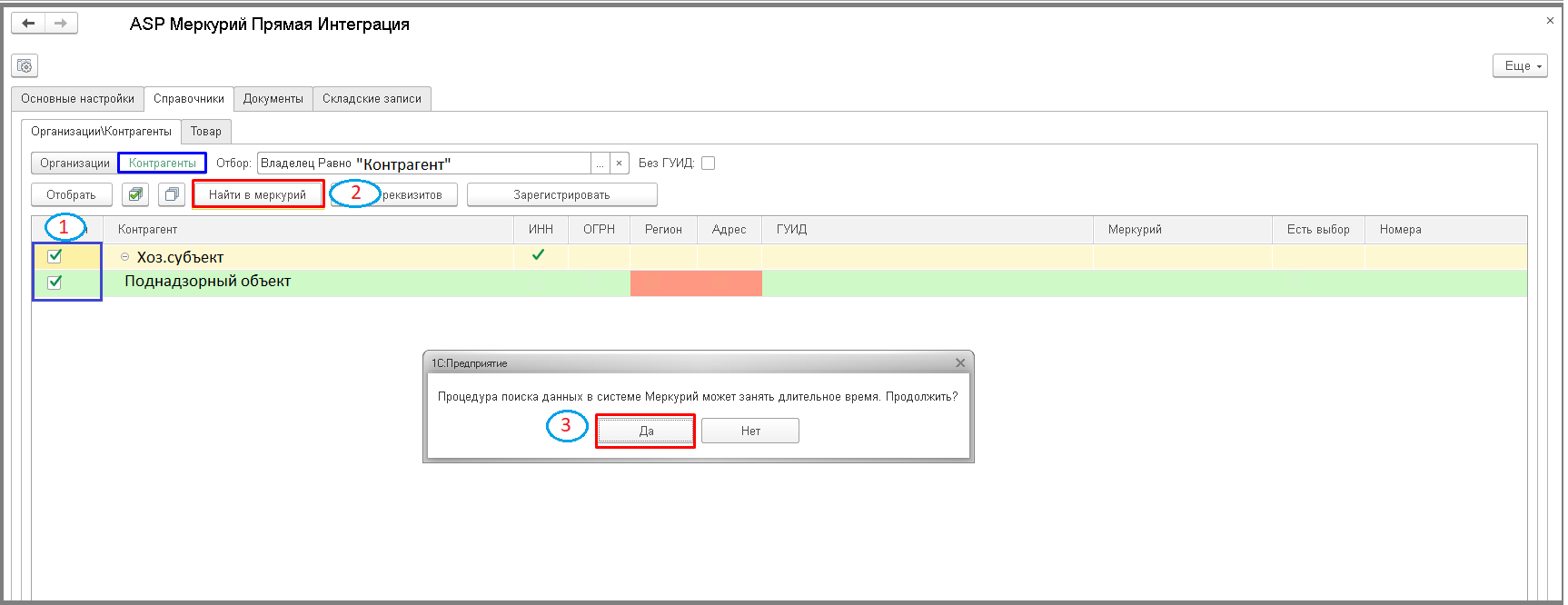The image size is (1568, 605).
Task: Close the ASP Меркурий form with top-right ×
Action: pyautogui.click(x=1550, y=20)
